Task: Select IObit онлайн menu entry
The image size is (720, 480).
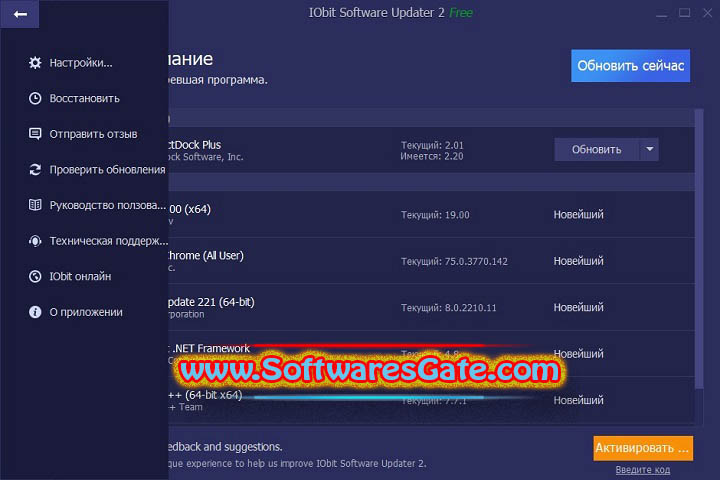Action: coord(80,277)
